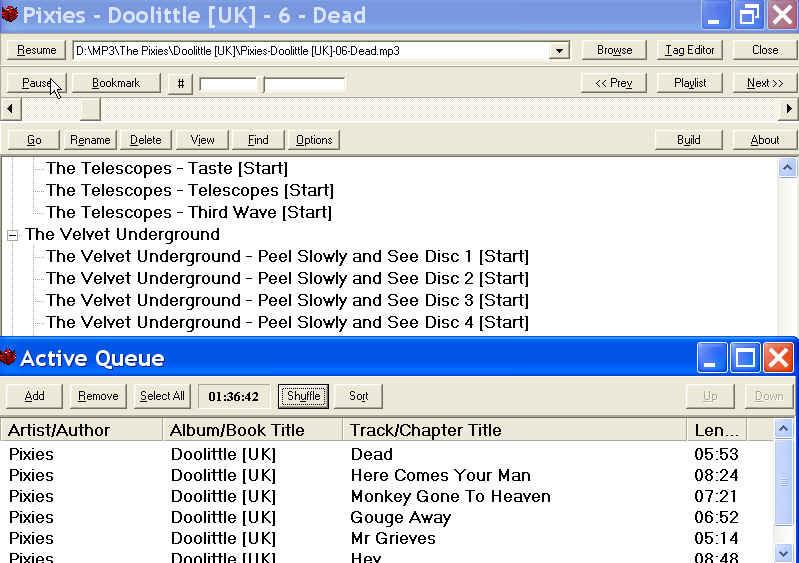799x563 pixels.
Task: Select The Velvet Underground artist node
Action: [122, 234]
